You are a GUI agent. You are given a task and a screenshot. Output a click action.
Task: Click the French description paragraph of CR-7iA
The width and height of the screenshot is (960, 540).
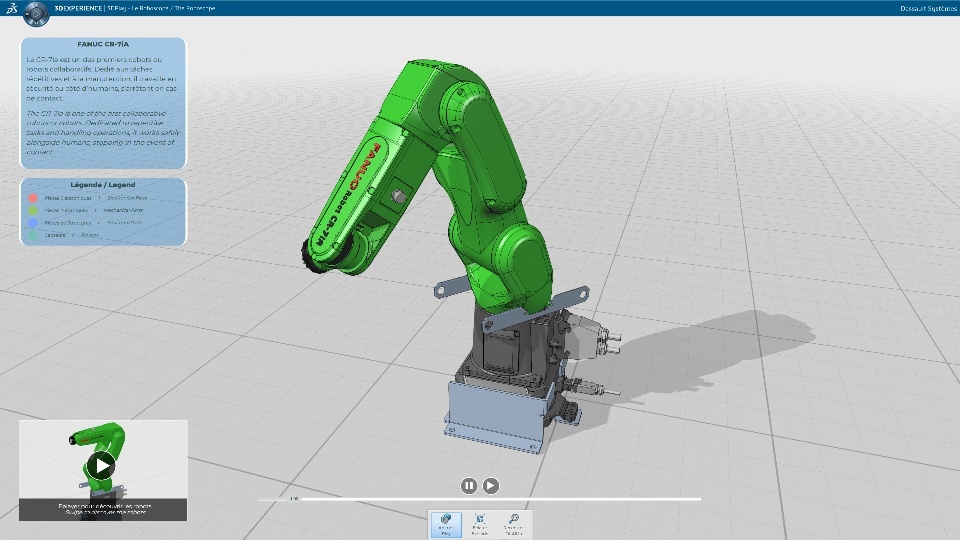click(102, 78)
